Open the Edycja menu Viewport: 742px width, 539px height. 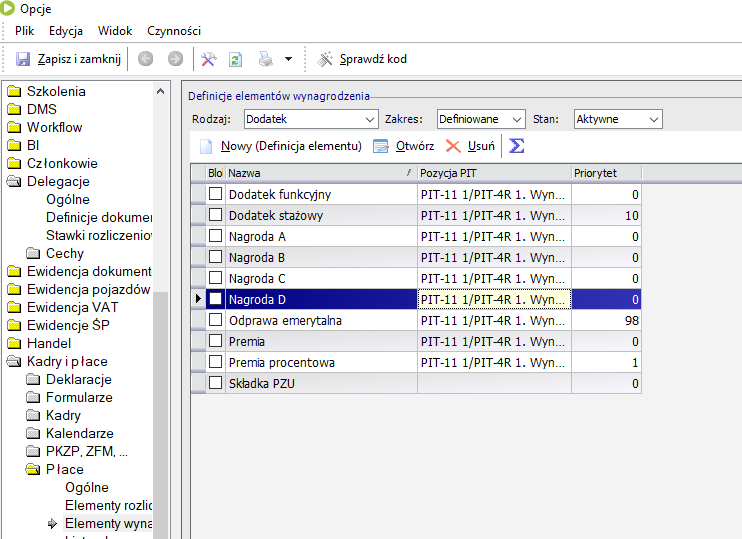[x=66, y=31]
